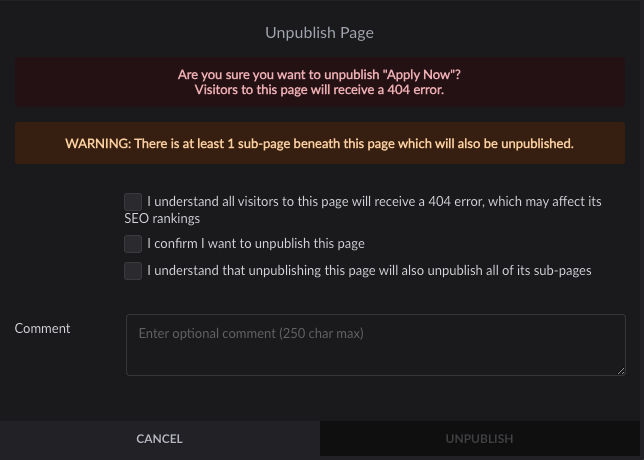Select the 'Unpublish Page' dialog title
Screen dimensions: 644x460
click(x=320, y=33)
